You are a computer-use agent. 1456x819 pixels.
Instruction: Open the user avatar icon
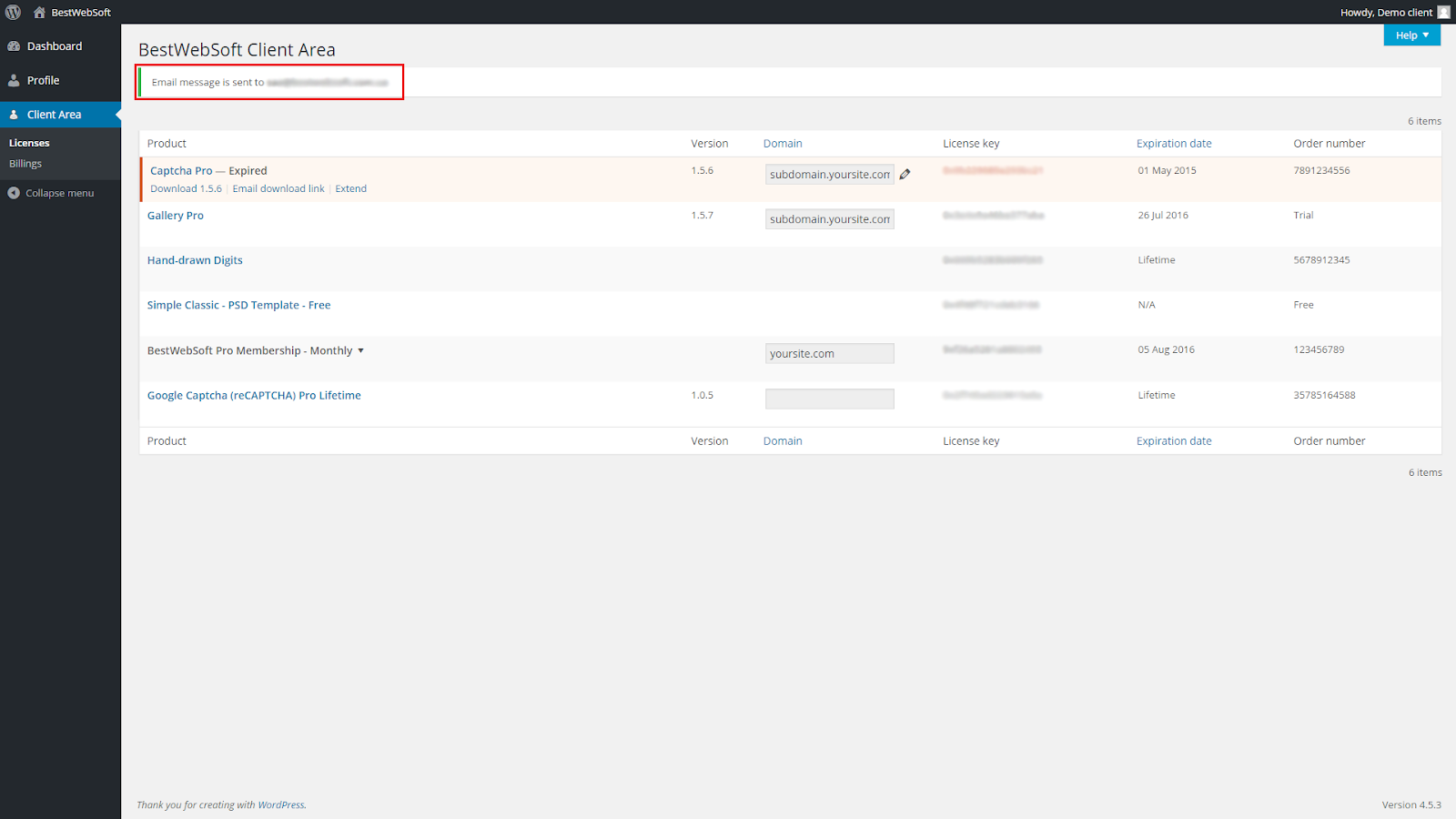1443,12
